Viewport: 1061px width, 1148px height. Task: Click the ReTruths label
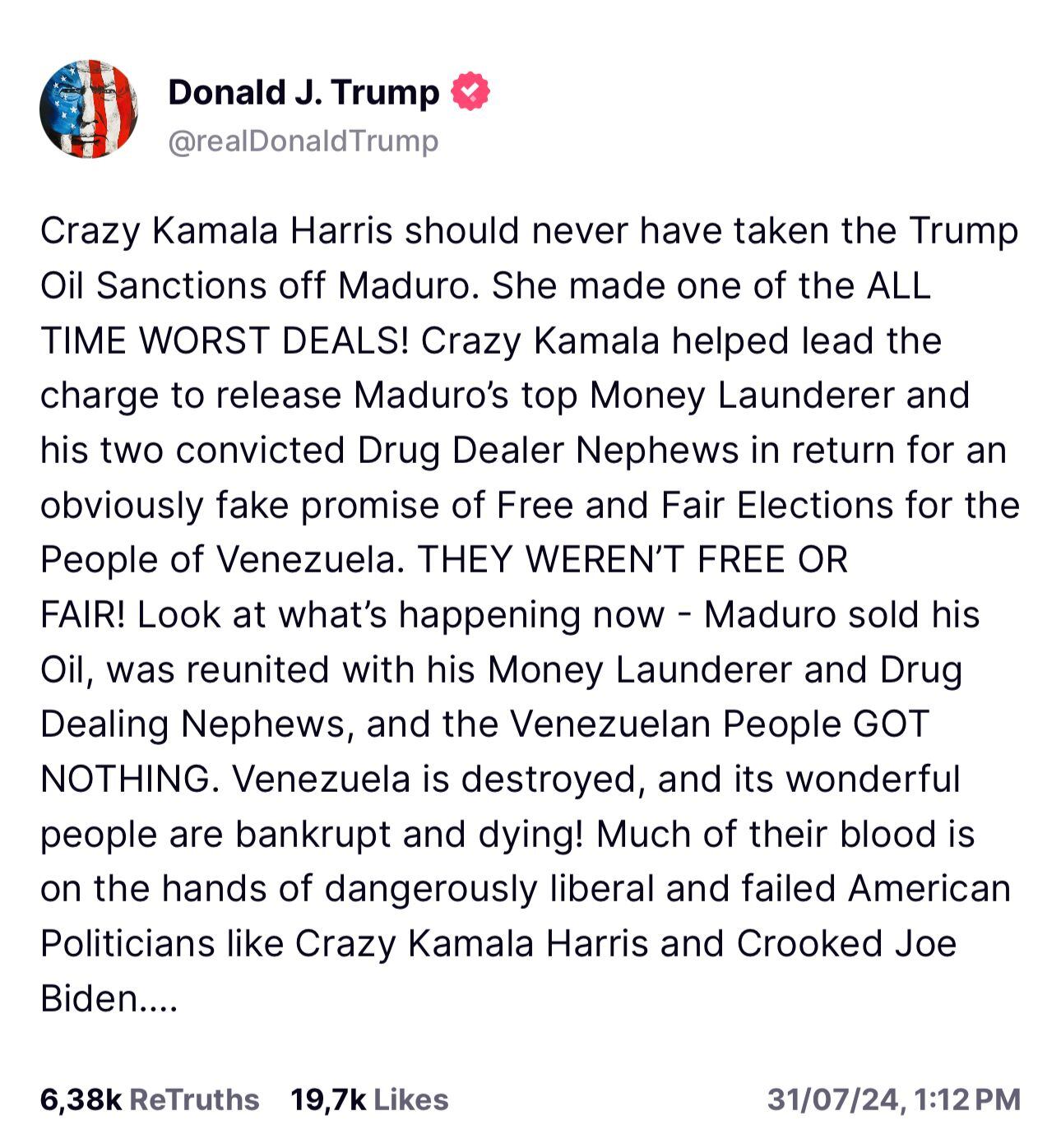coord(194,1099)
